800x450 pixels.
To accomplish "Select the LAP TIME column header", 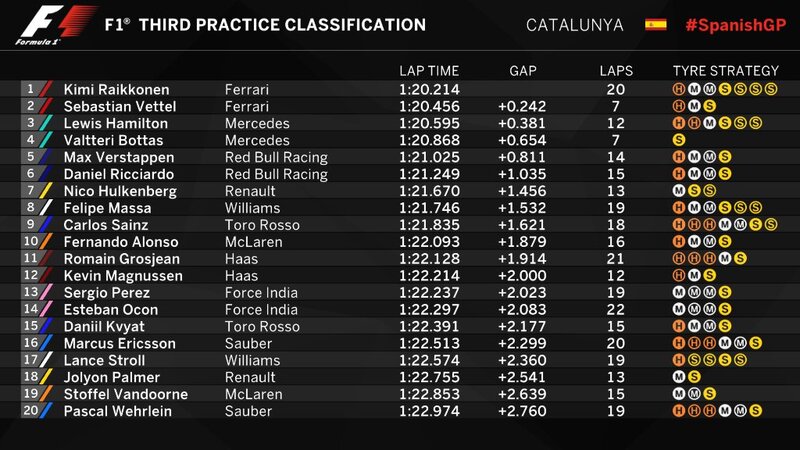I will pos(429,71).
